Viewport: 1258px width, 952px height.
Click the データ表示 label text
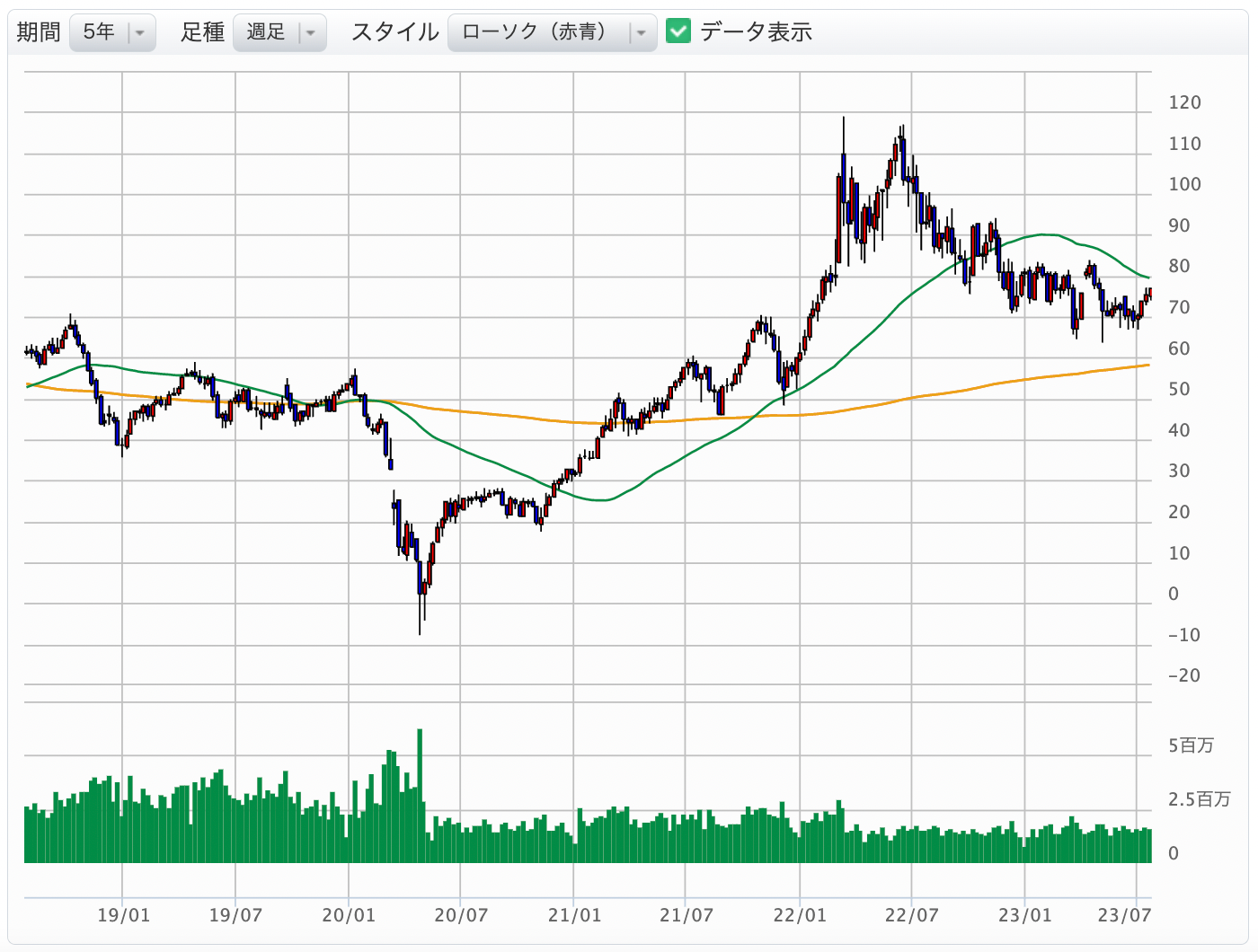coord(756,32)
